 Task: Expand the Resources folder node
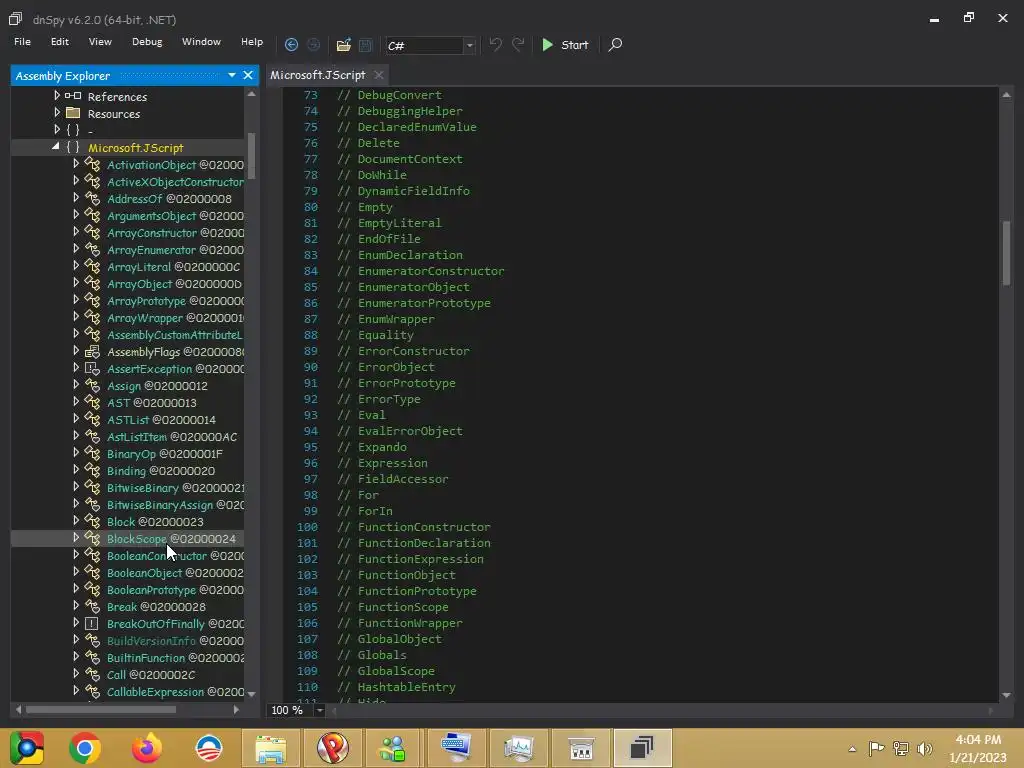pos(57,113)
